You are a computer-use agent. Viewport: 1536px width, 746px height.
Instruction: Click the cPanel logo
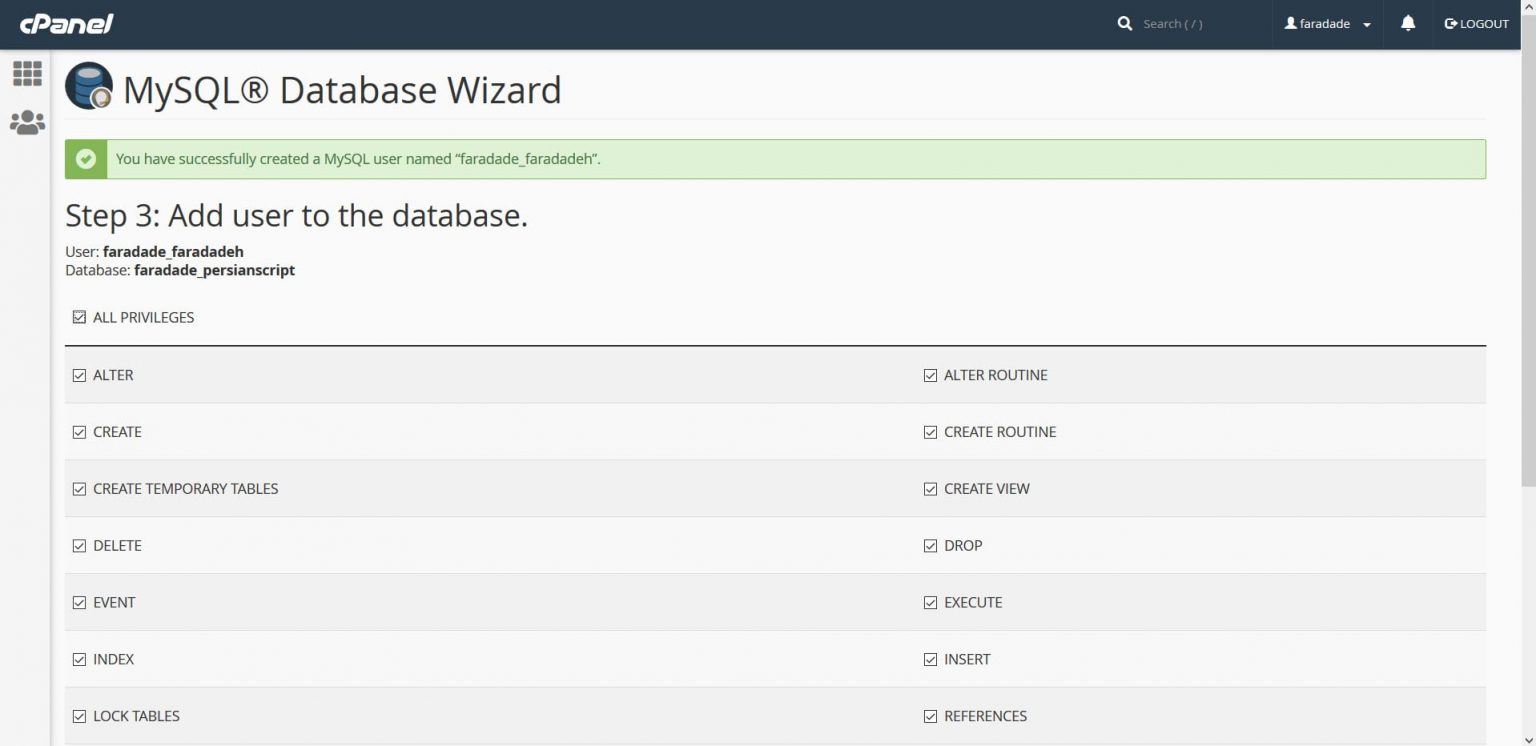tap(67, 23)
